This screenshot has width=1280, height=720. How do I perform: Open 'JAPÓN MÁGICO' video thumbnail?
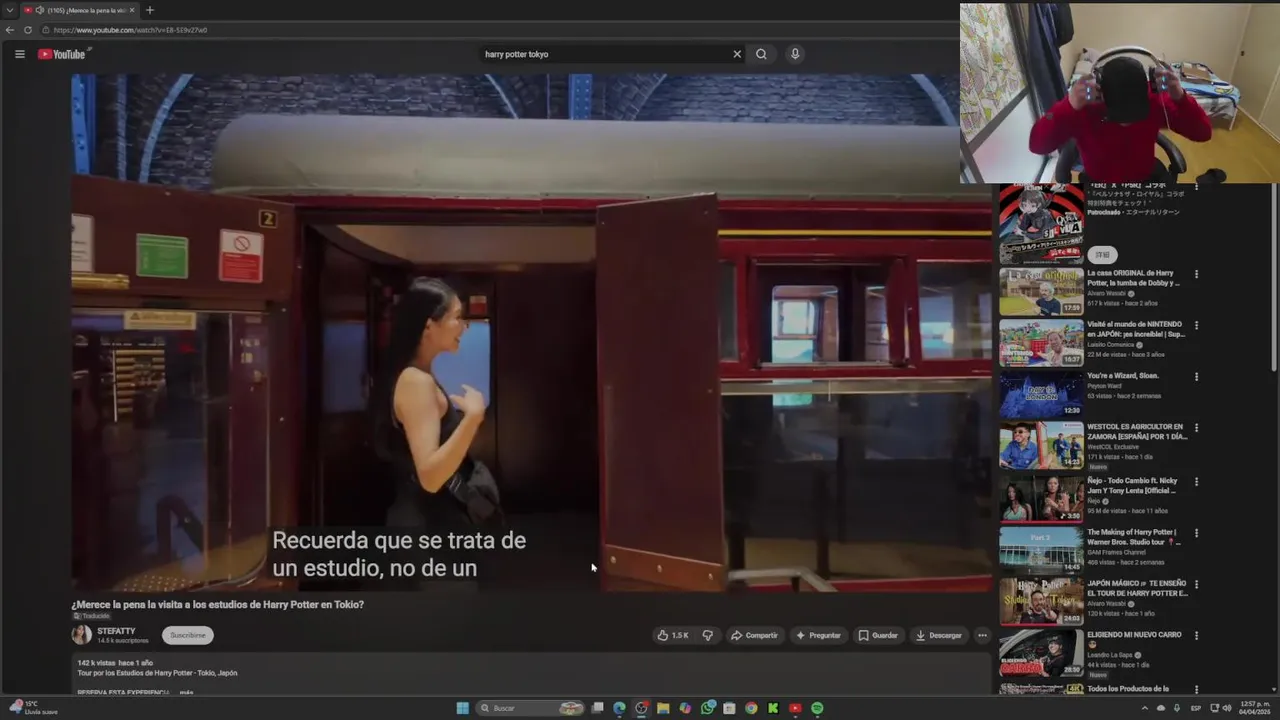click(1041, 602)
